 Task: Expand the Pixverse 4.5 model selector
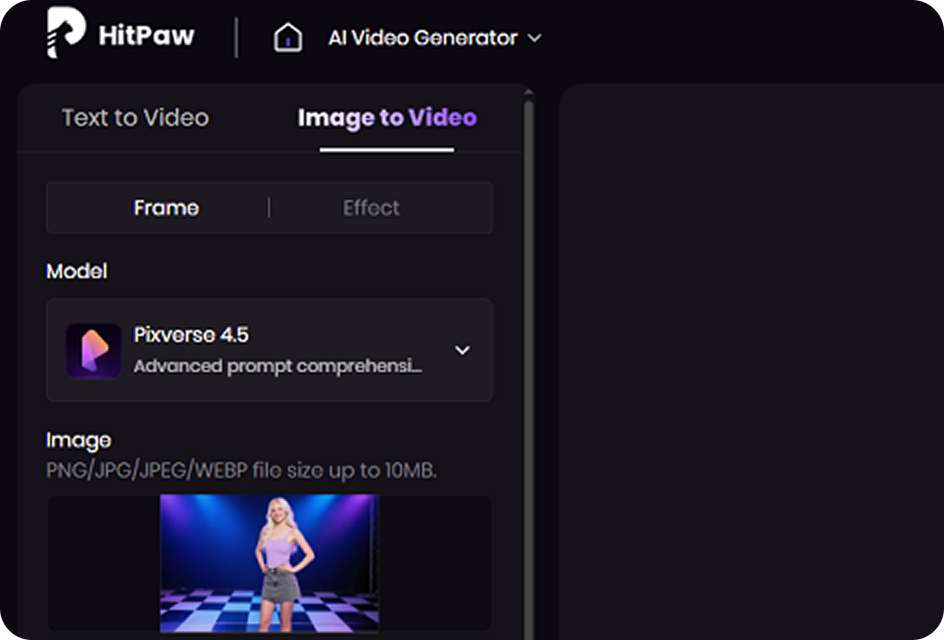tap(269, 350)
